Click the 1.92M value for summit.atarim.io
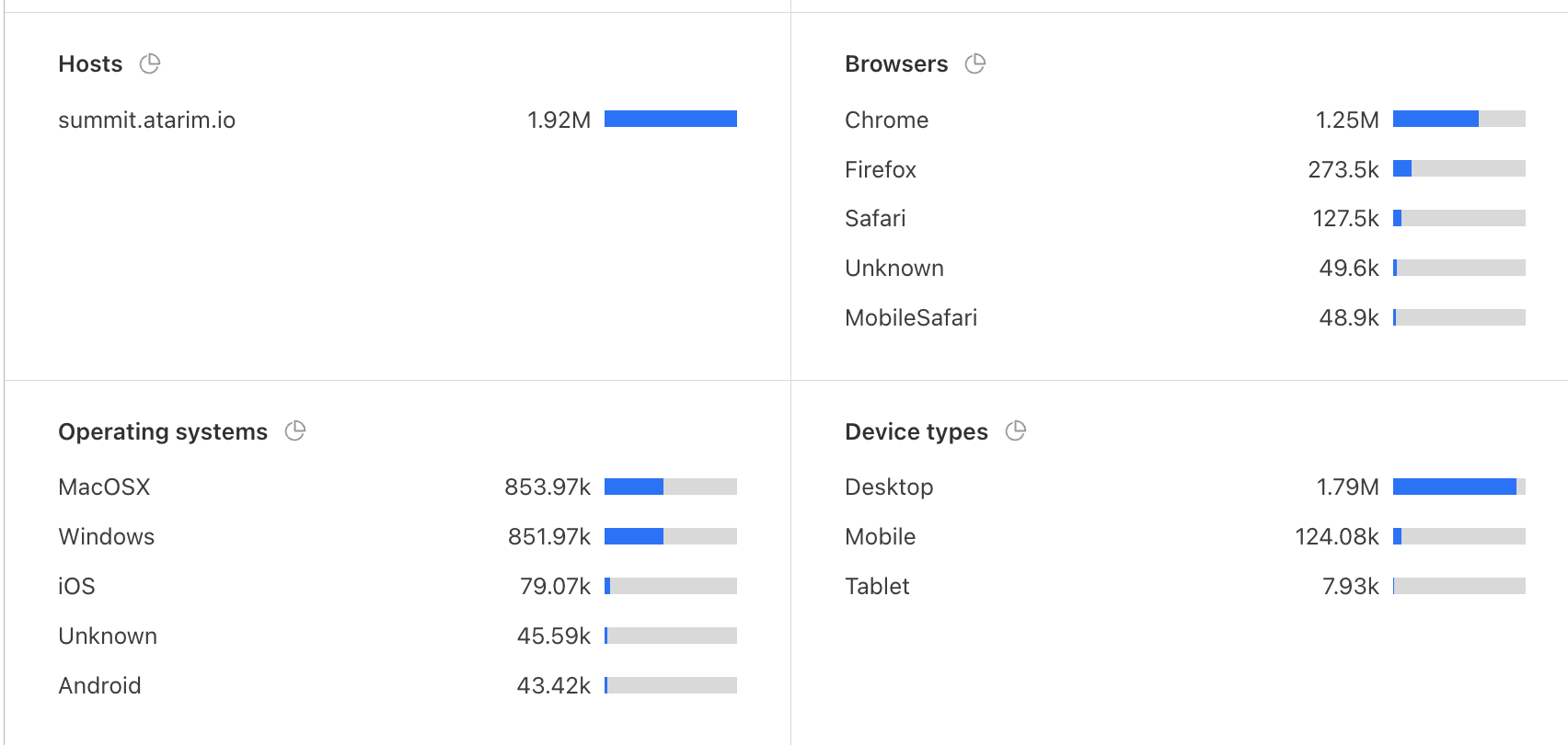 pyautogui.click(x=559, y=120)
